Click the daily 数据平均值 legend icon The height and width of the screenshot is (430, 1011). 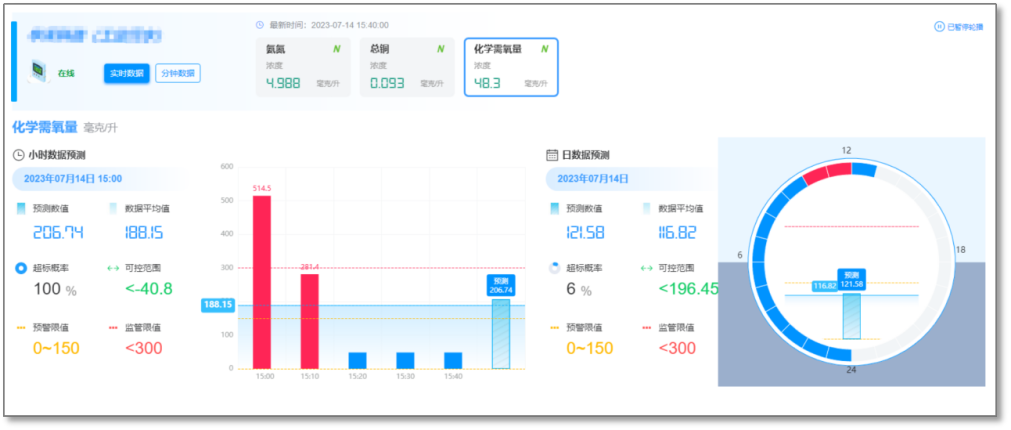coord(647,209)
